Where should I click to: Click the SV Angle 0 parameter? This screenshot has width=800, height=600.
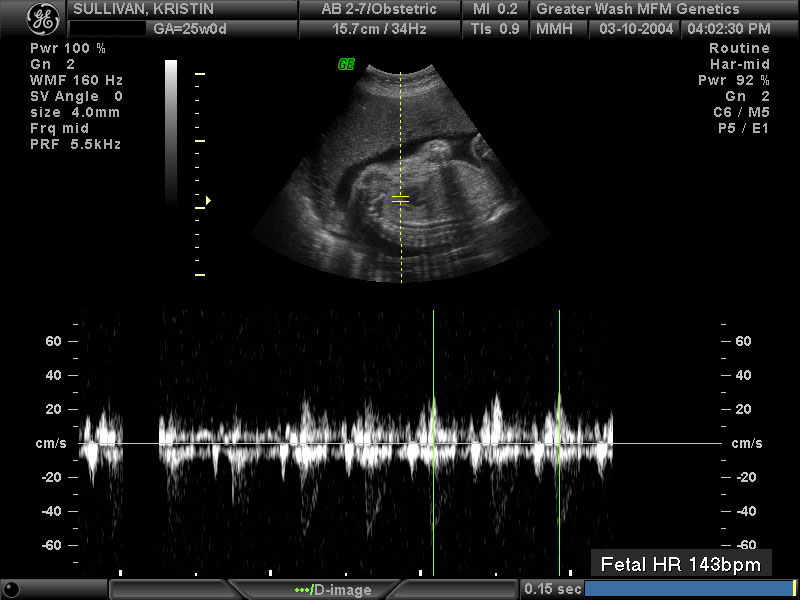click(x=77, y=96)
